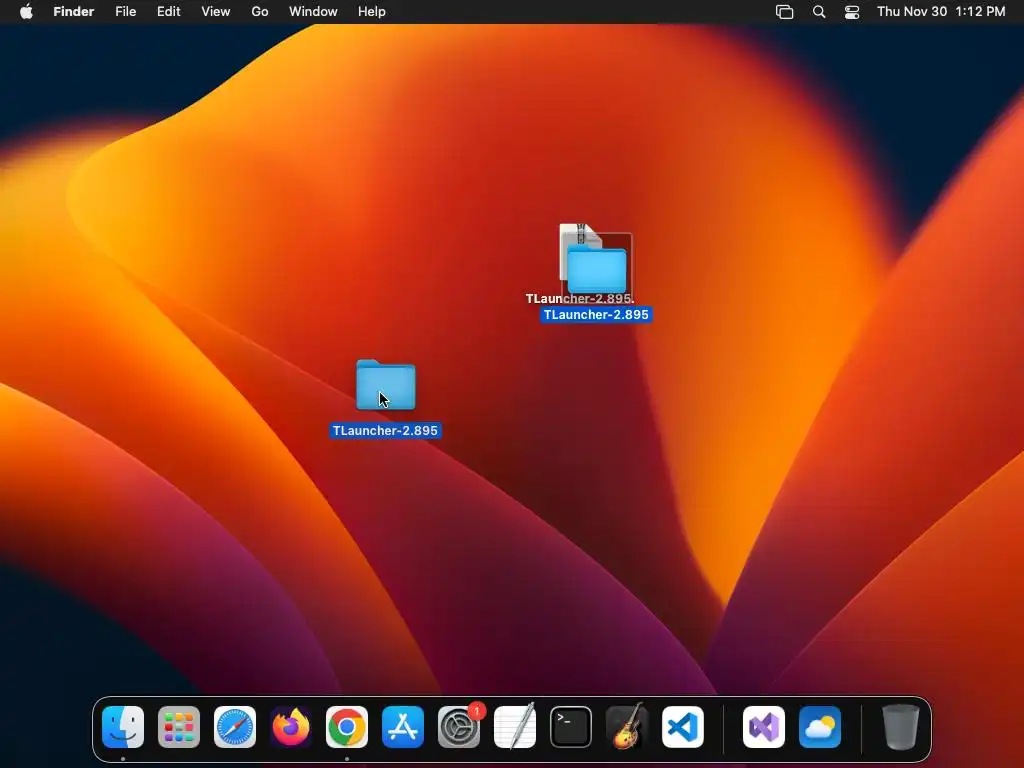Open the Go menu
This screenshot has width=1024, height=768.
tap(260, 12)
